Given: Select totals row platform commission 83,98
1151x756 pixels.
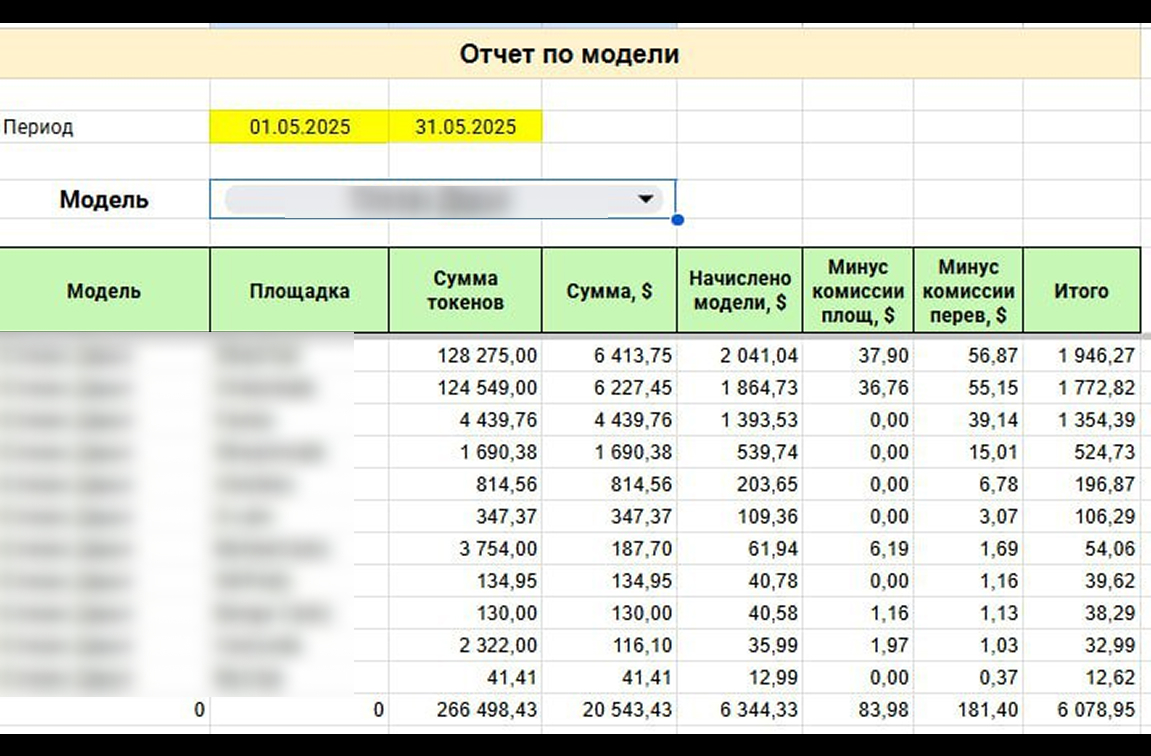Looking at the screenshot, I should click(x=858, y=710).
